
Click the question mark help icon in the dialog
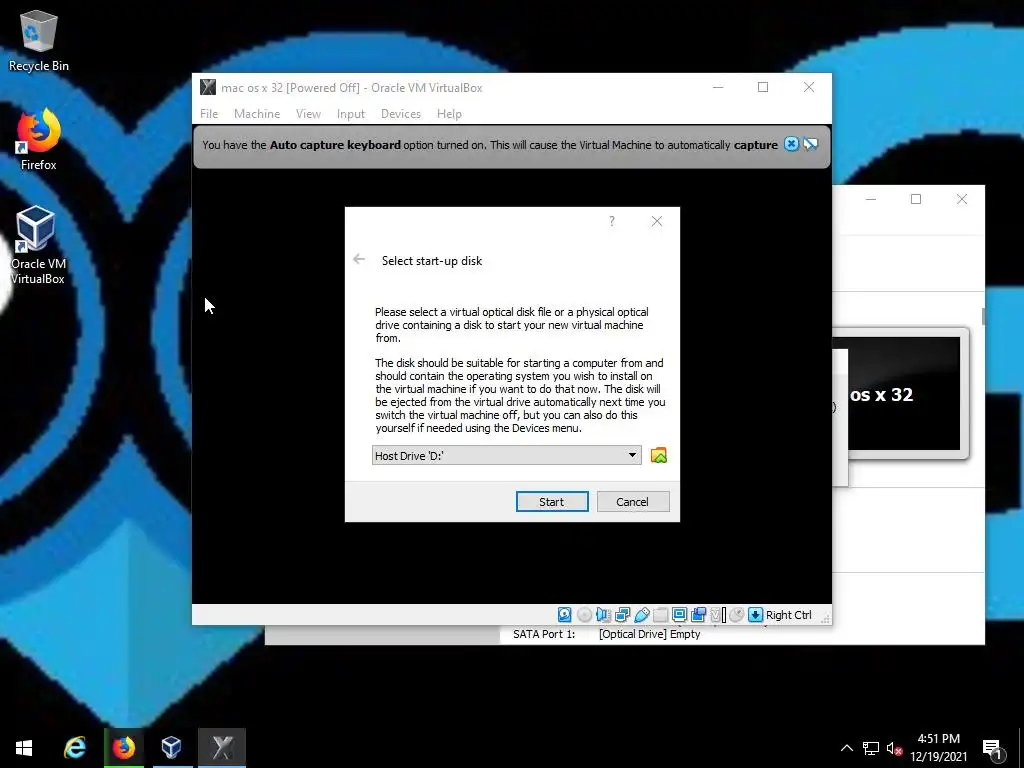[x=612, y=221]
